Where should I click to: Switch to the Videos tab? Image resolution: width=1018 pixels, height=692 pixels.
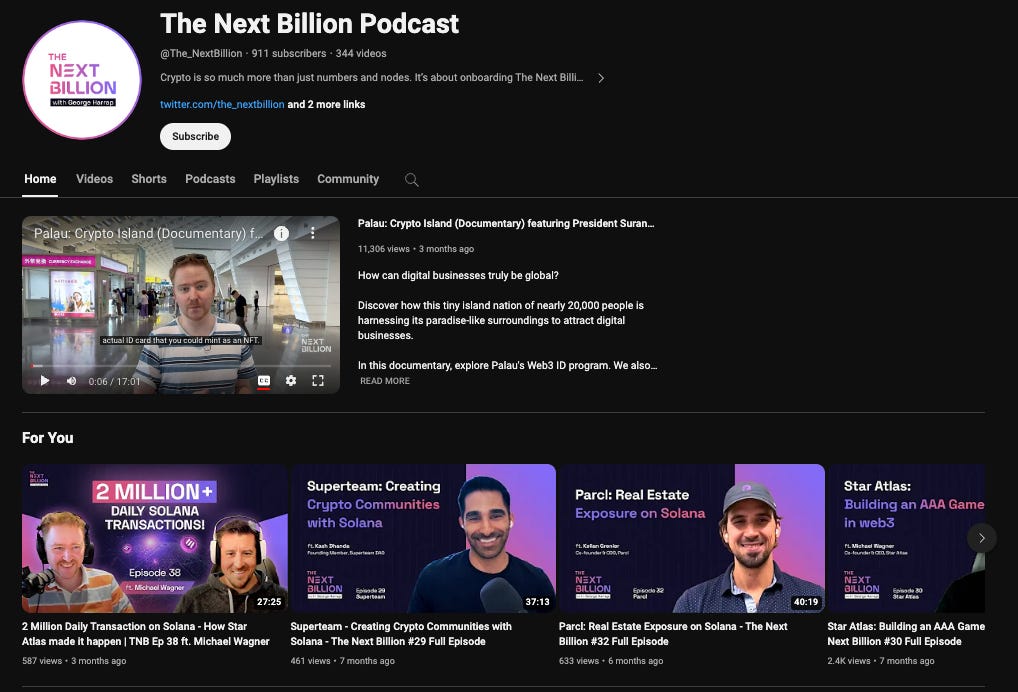pyautogui.click(x=94, y=179)
